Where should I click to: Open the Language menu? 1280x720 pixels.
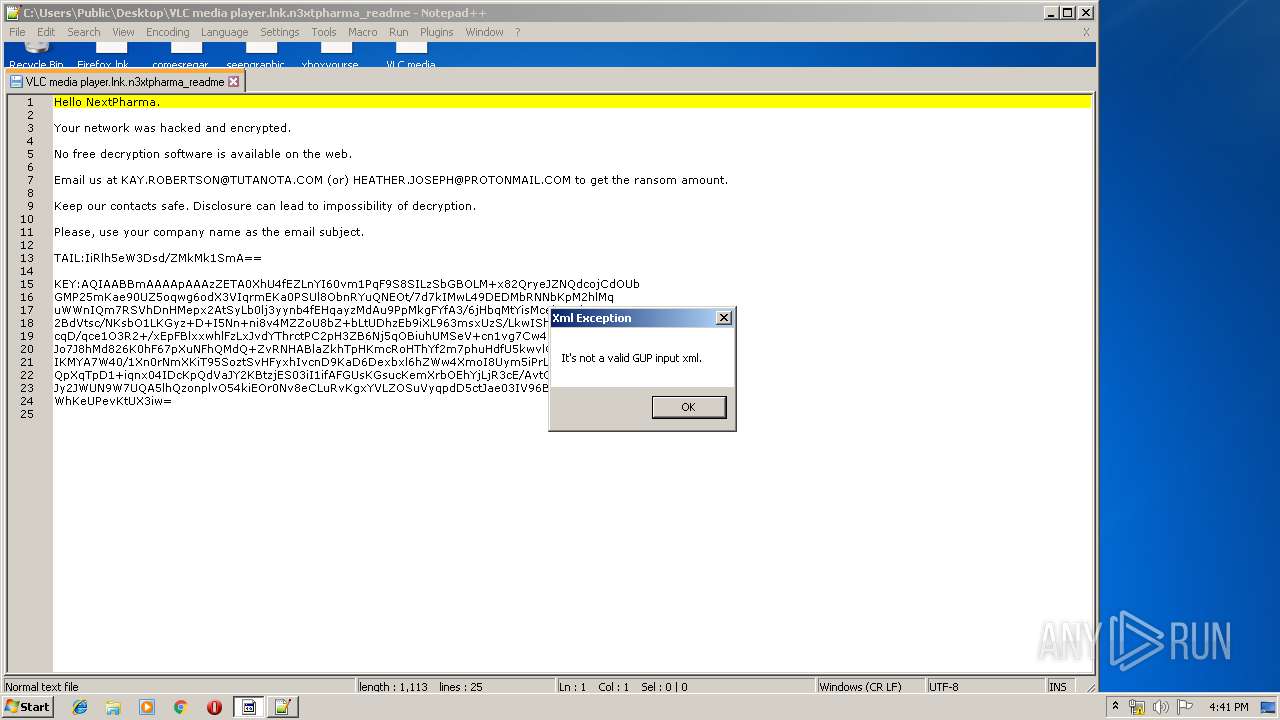224,32
